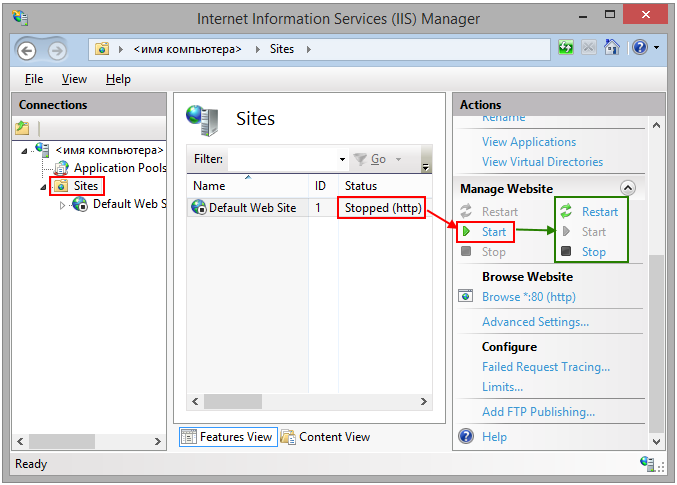This screenshot has width=677, height=485.
Task: Click the Home icon in the top toolbar
Action: pyautogui.click(x=612, y=48)
